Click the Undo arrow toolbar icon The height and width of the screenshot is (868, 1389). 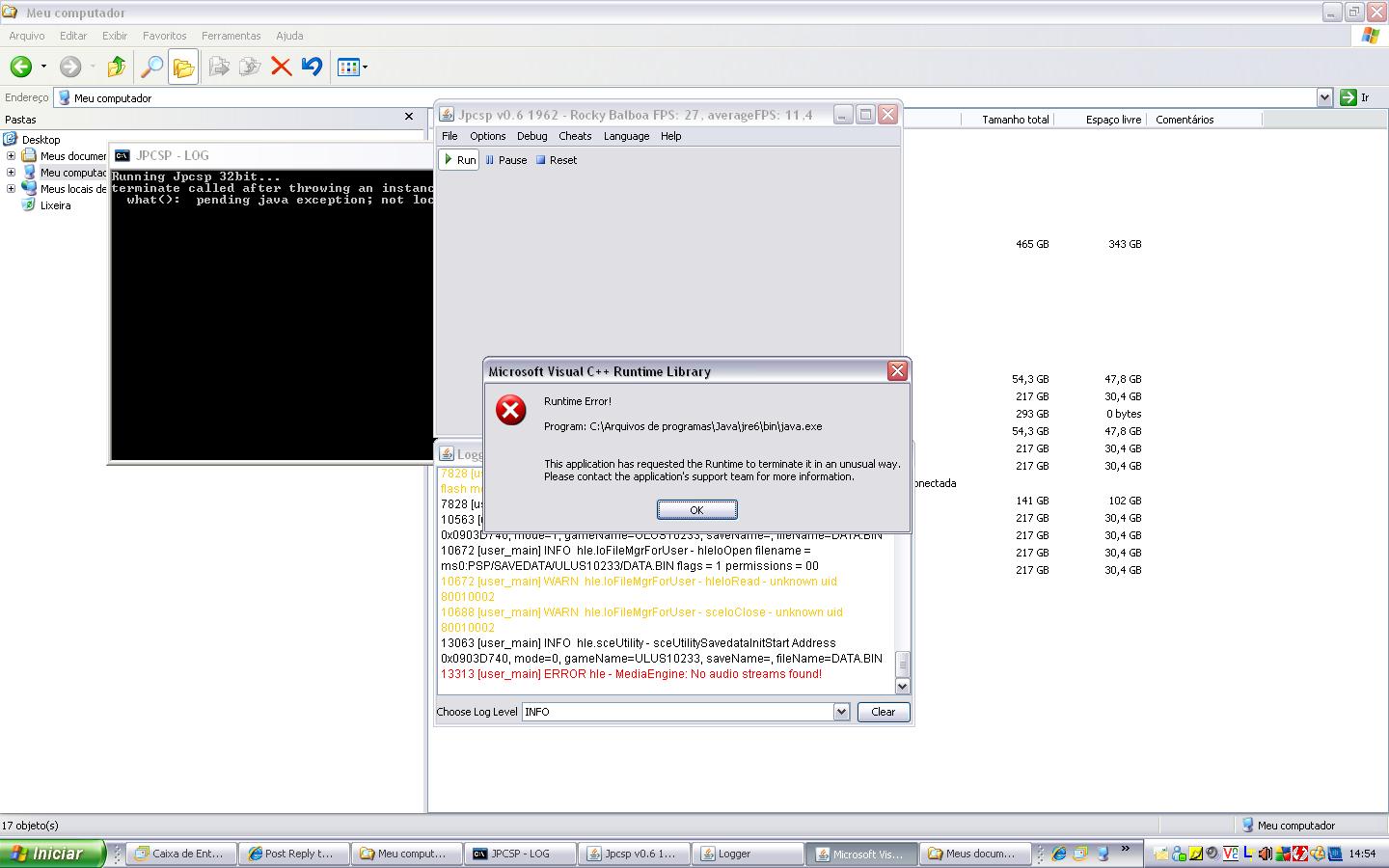(312, 67)
